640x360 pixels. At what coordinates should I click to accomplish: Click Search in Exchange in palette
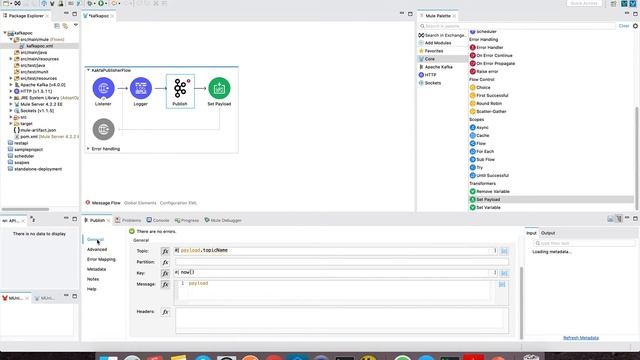[x=442, y=35]
